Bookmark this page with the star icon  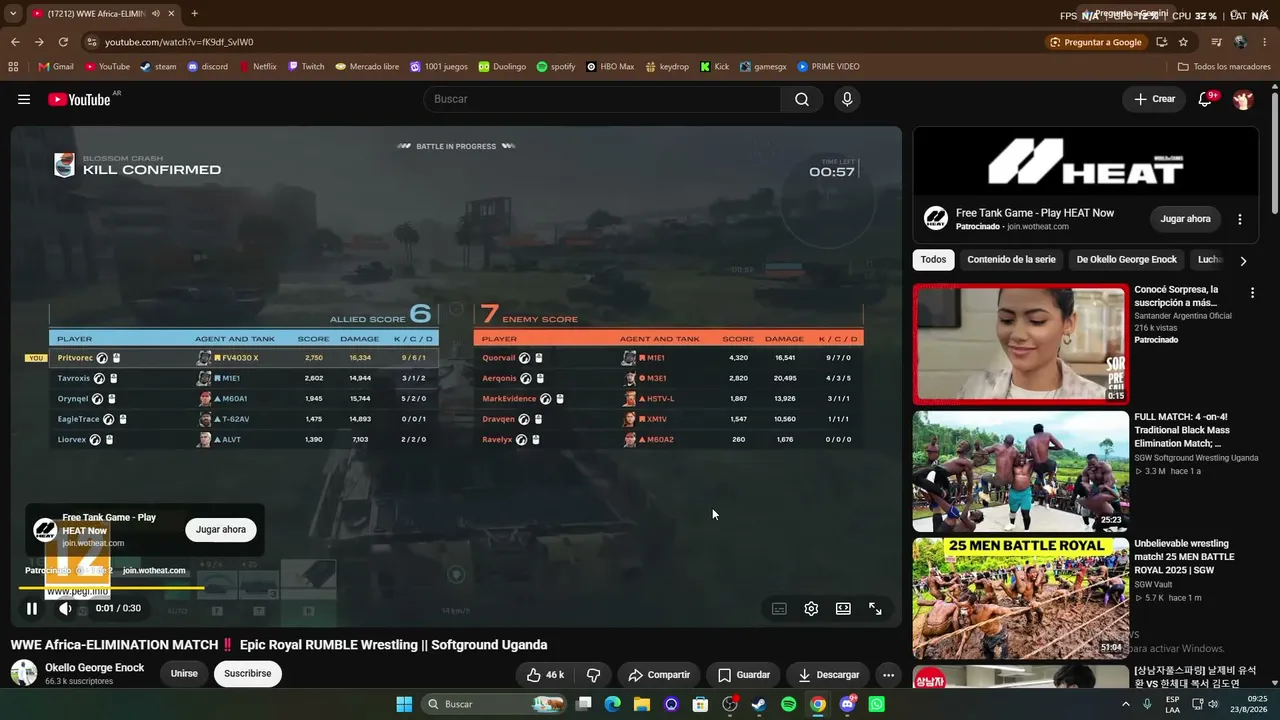click(x=1183, y=42)
